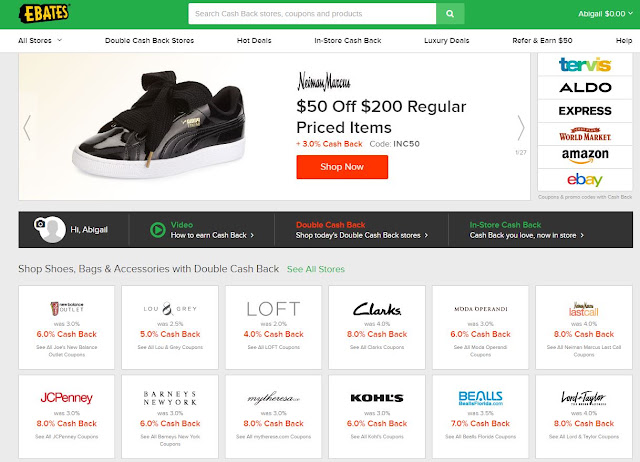Select the ALDO store logo
The height and width of the screenshot is (462, 640).
point(585,87)
